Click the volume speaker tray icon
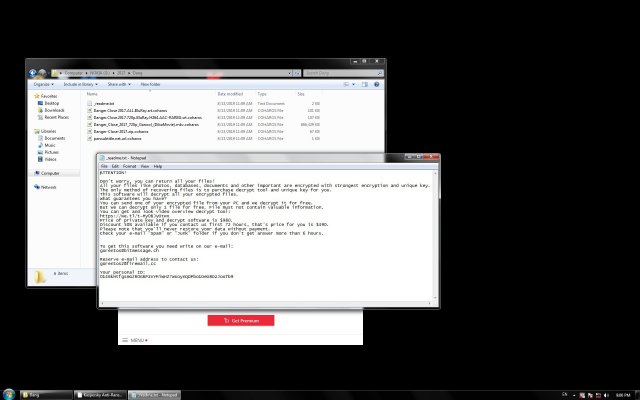This screenshot has height=400, width=640. point(607,395)
